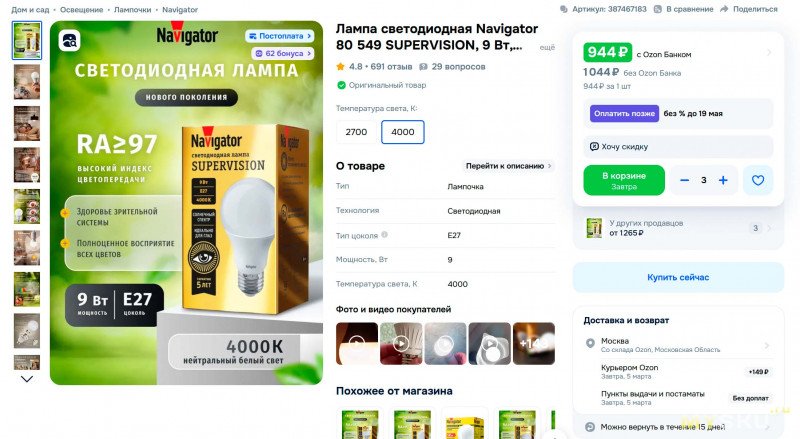Expand the title with ещё

pos(547,47)
